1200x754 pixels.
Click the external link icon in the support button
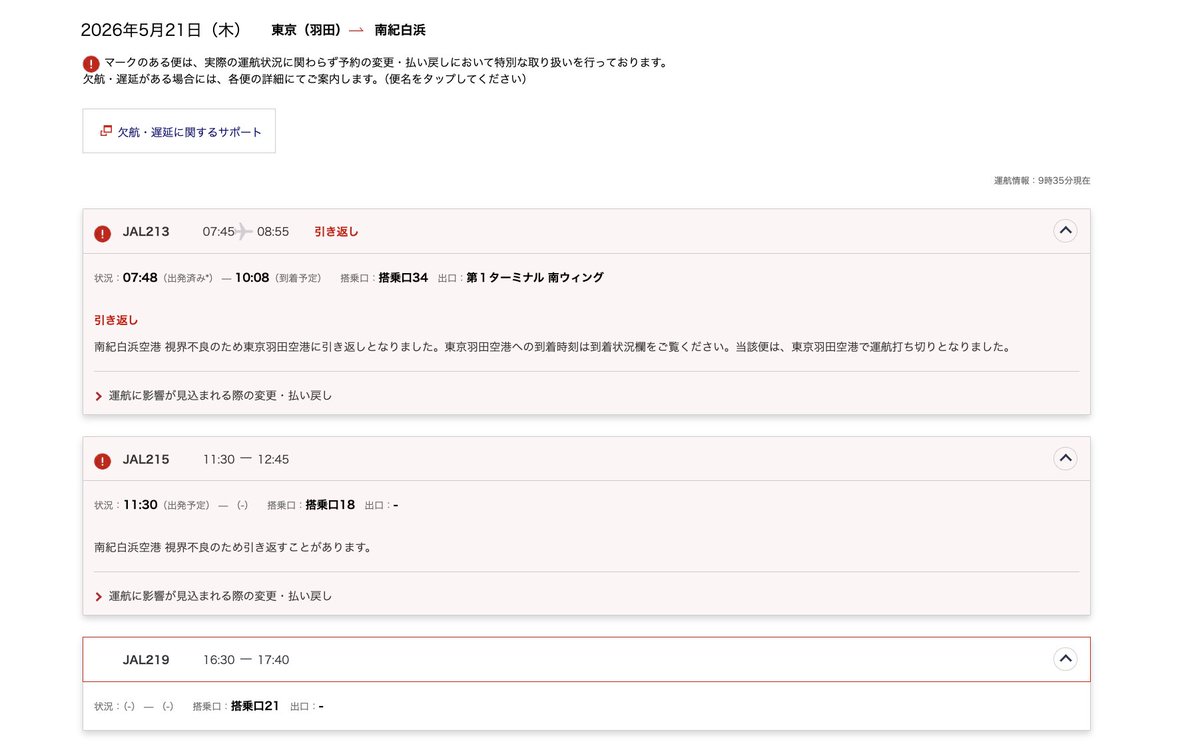point(106,131)
